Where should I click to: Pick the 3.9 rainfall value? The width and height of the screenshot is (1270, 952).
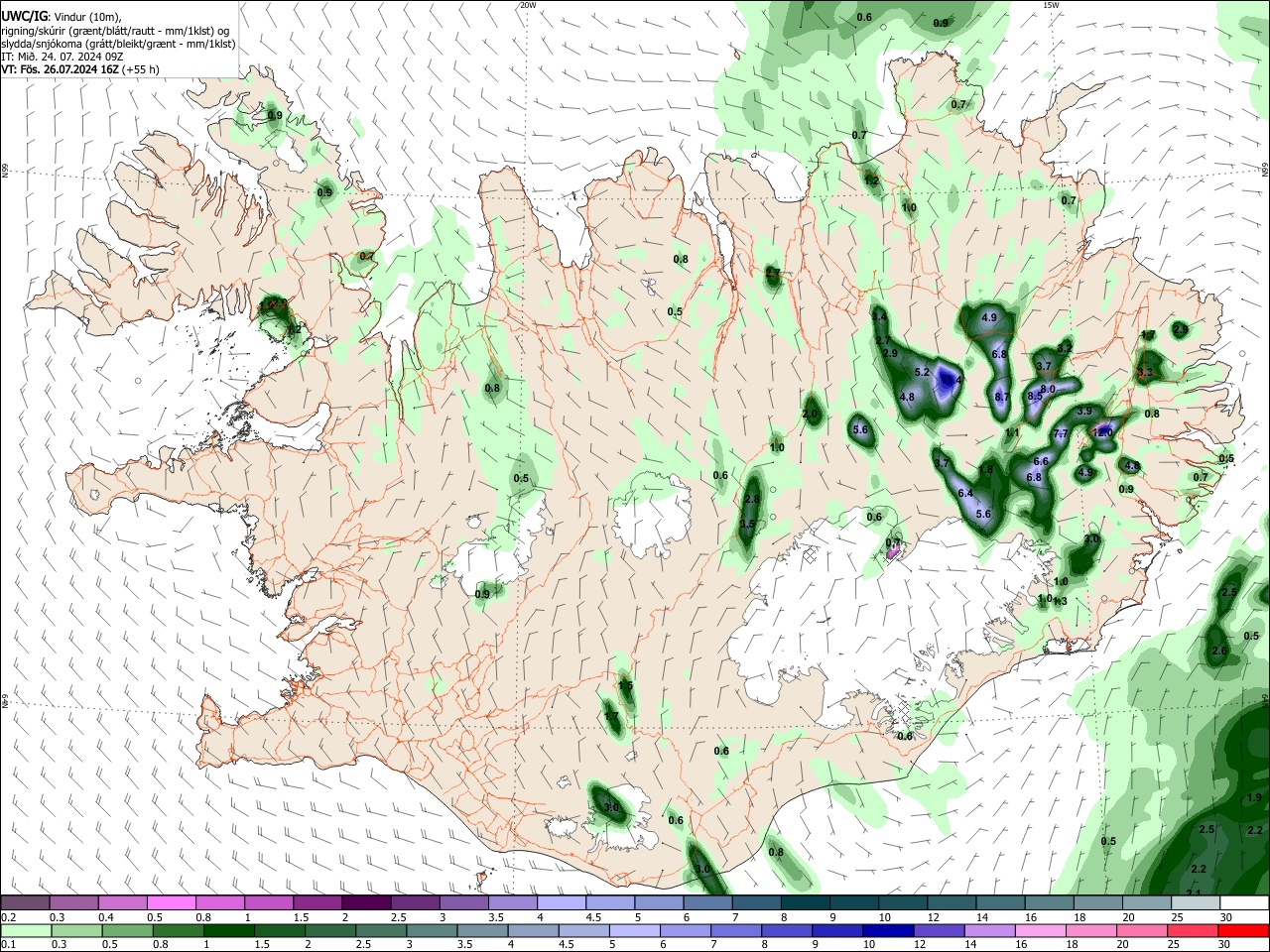click(1084, 411)
